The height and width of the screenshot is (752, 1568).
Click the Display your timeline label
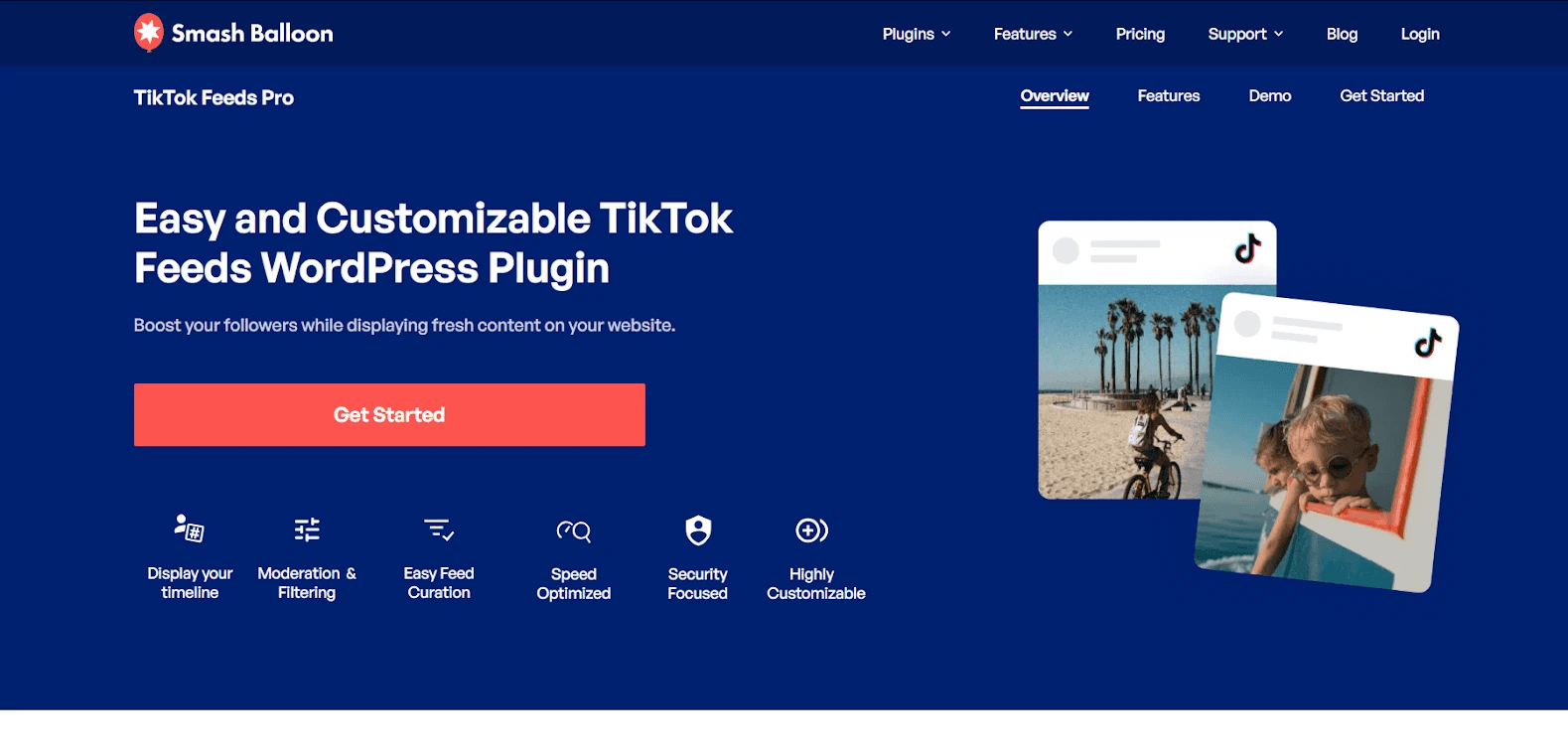[190, 583]
